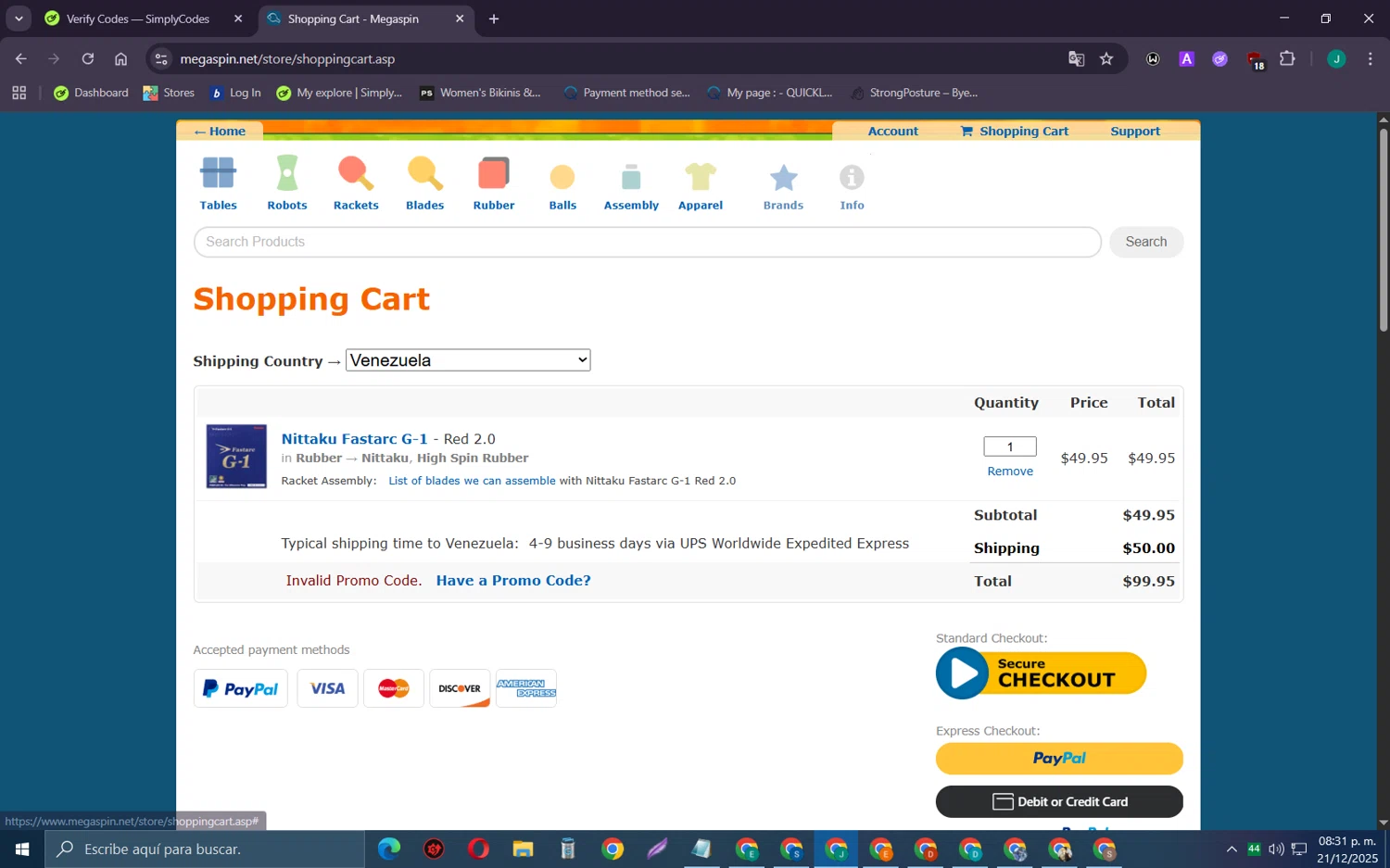
Task: Open the Account menu tab
Action: click(892, 132)
